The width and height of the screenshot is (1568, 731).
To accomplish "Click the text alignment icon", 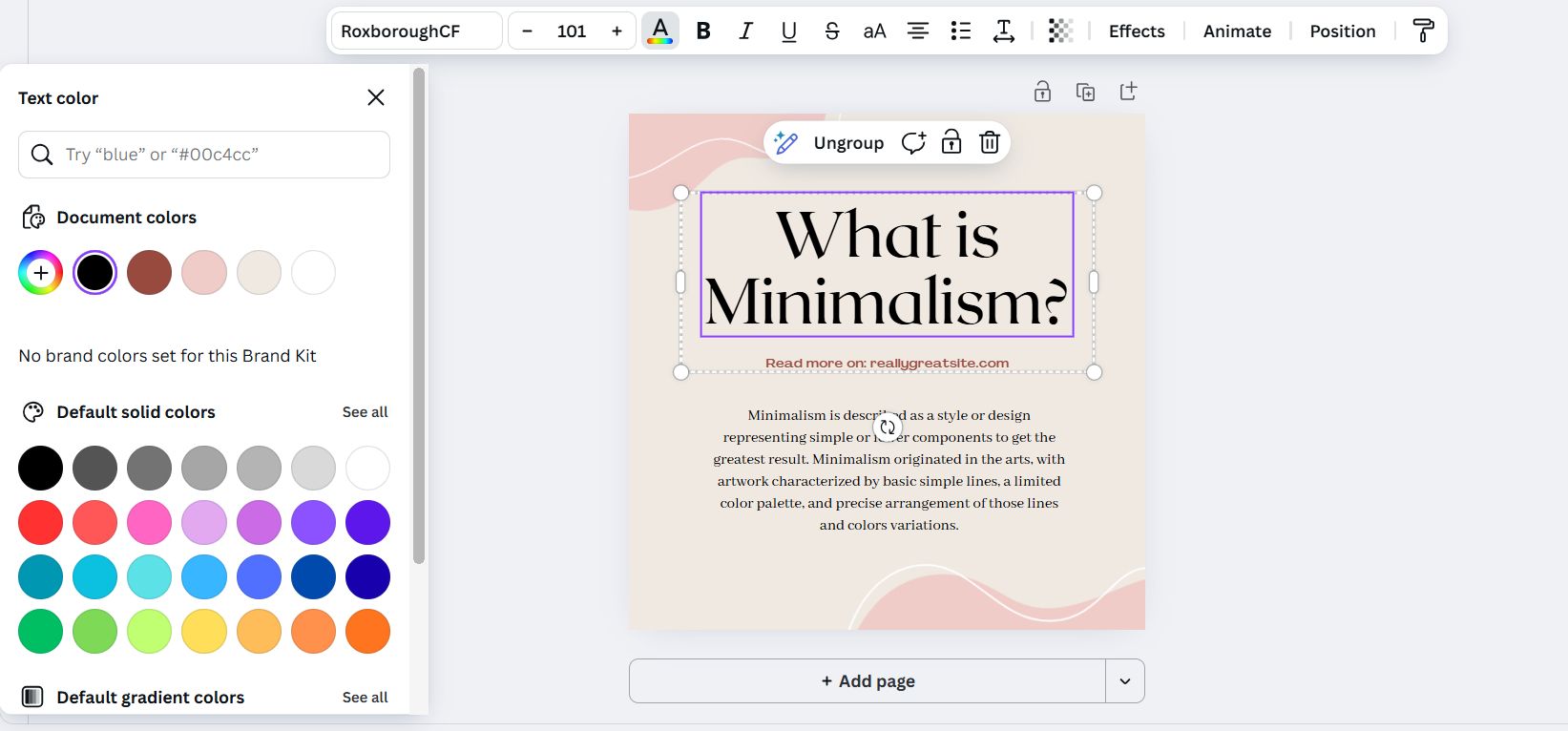I will 918,31.
